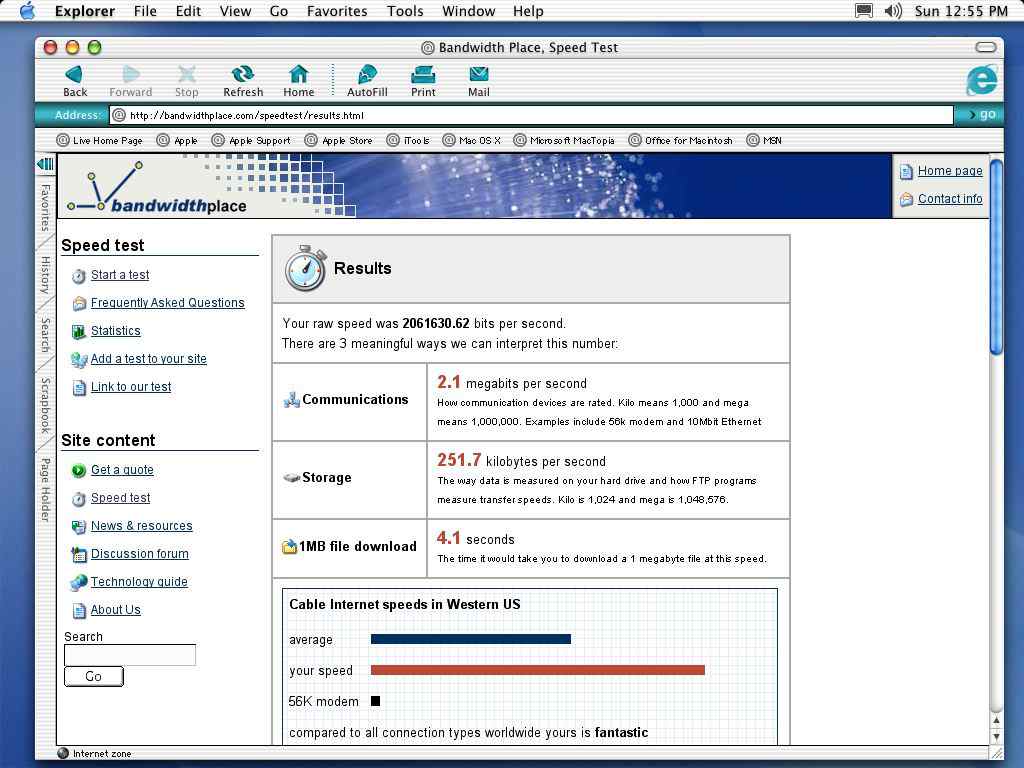1024x768 pixels.
Task: Click the volume speaker icon in menu bar
Action: [893, 10]
